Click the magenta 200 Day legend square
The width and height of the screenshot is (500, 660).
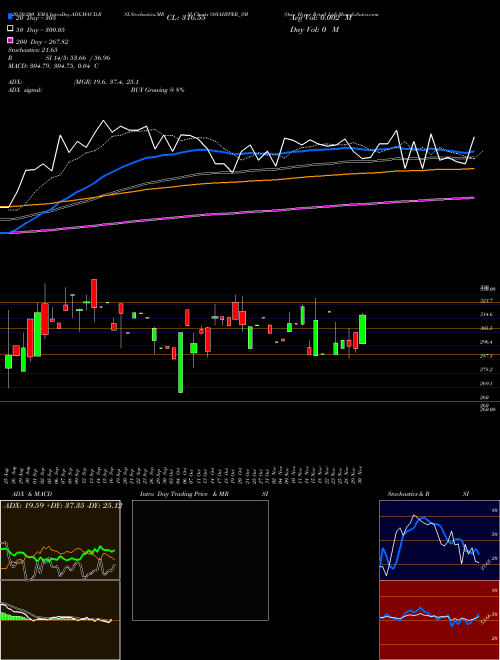tap(10, 40)
